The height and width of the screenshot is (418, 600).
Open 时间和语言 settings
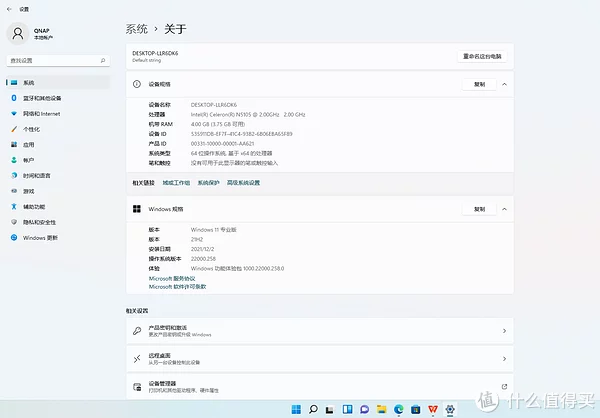(58, 176)
